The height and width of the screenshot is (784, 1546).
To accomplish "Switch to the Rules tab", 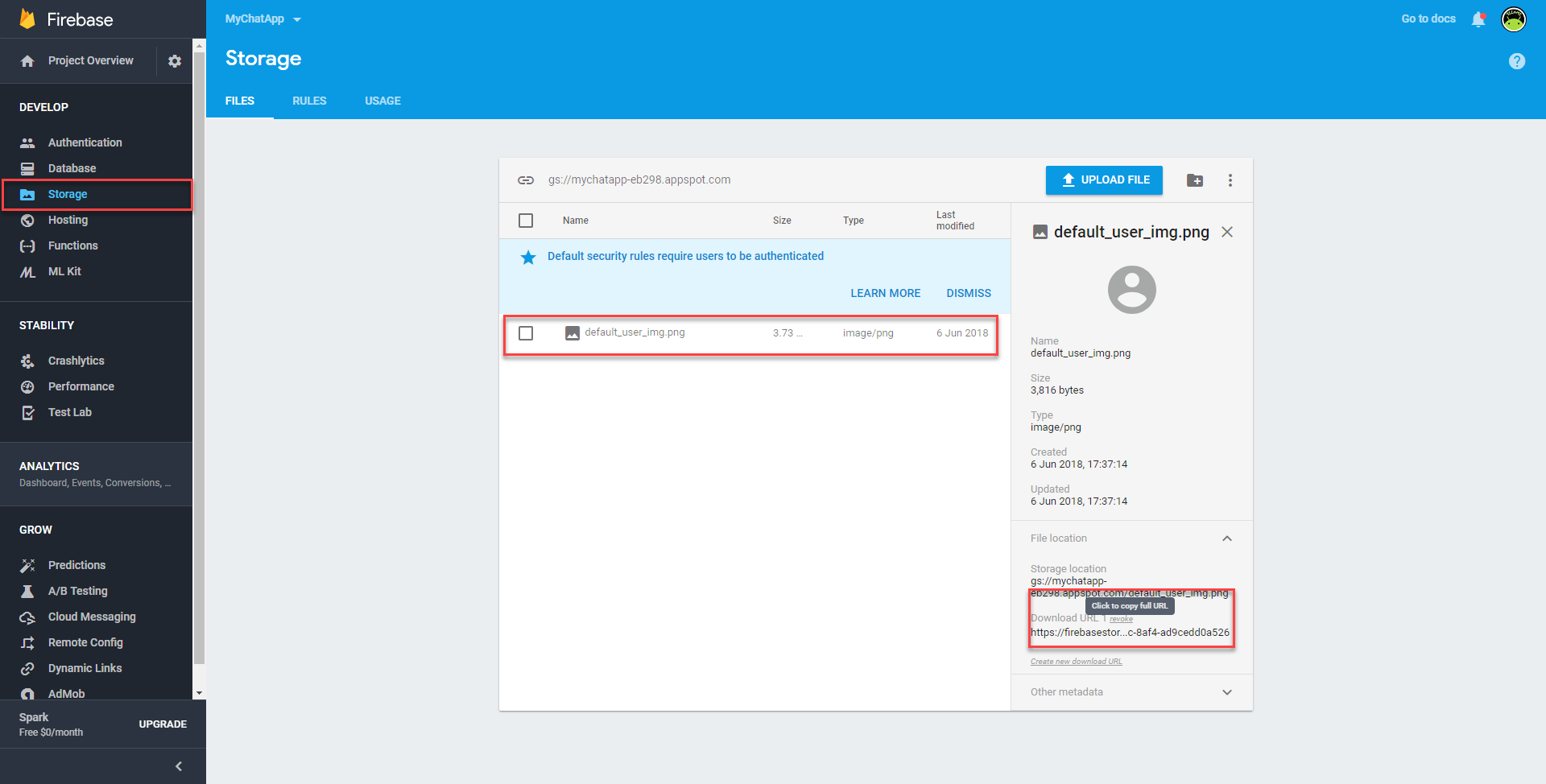I will tap(309, 101).
